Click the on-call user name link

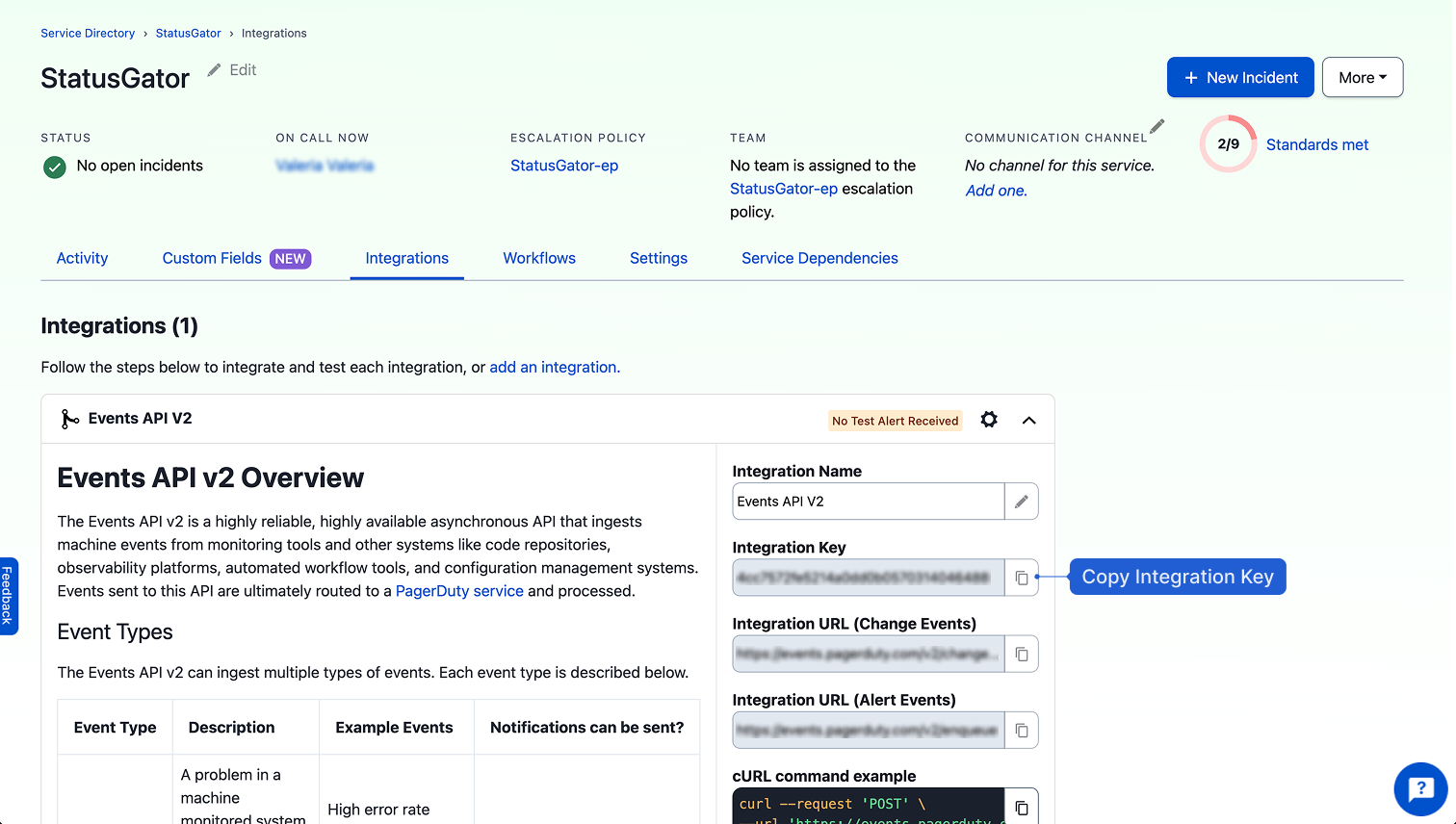[x=325, y=166]
